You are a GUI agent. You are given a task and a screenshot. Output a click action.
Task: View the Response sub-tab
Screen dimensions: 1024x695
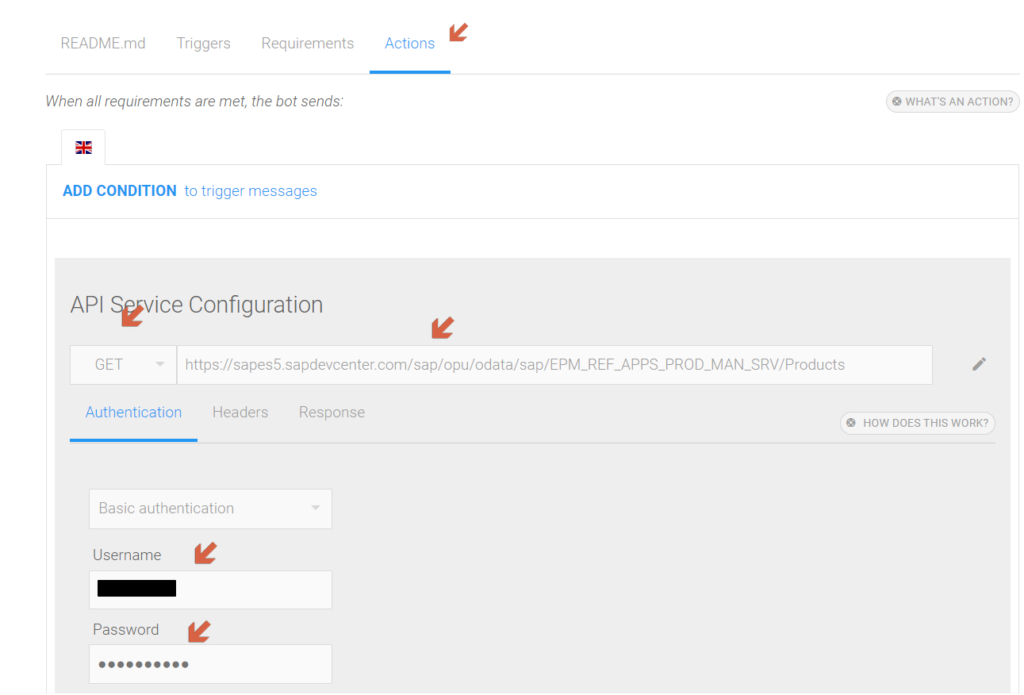click(x=332, y=412)
